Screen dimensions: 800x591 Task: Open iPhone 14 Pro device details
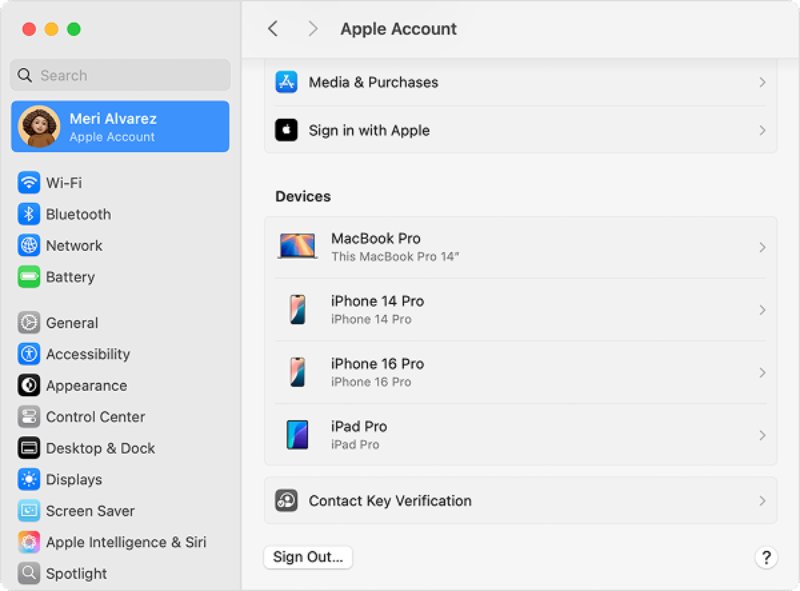point(520,309)
